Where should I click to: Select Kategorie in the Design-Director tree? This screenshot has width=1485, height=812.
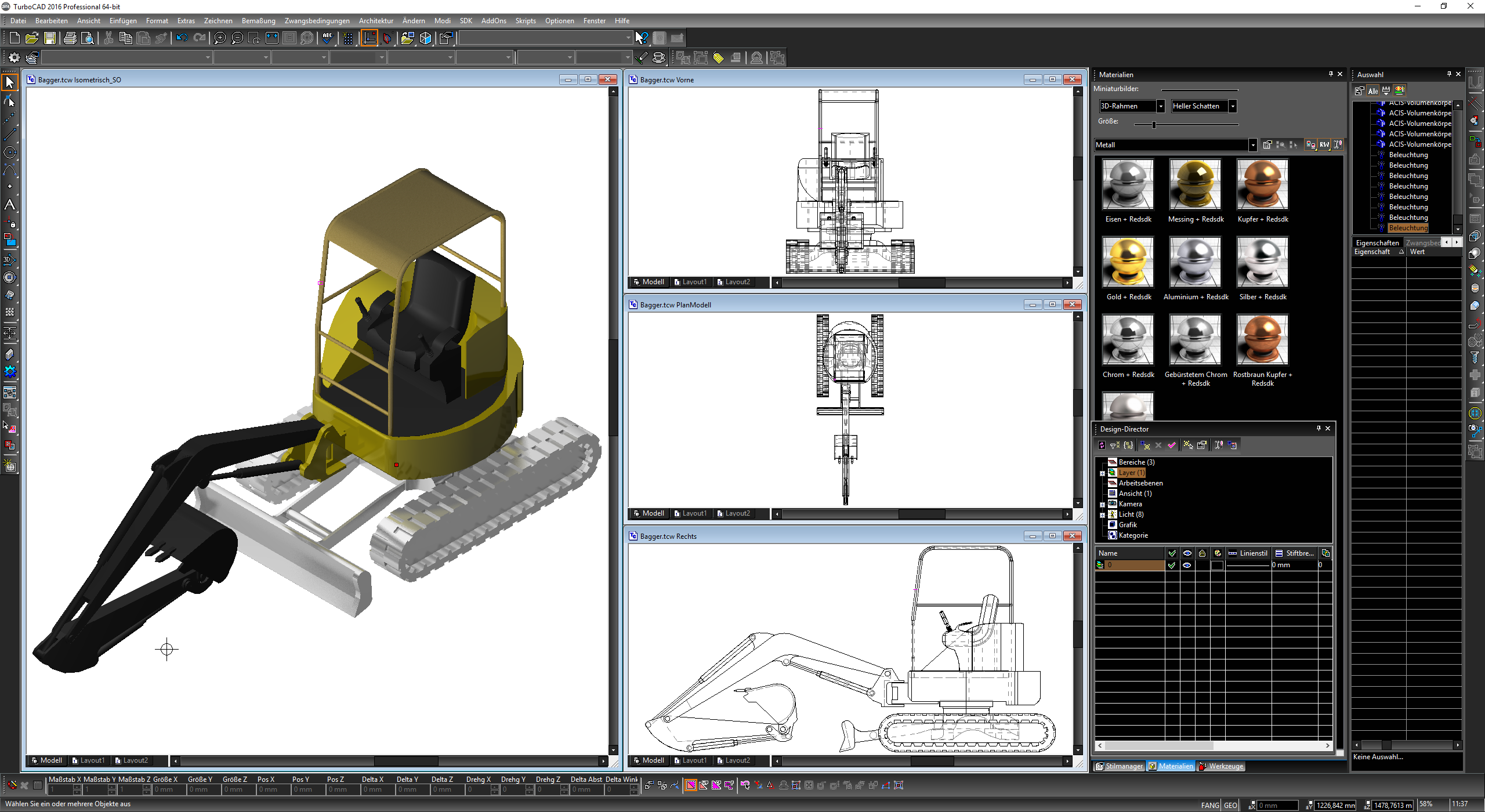pyautogui.click(x=1132, y=535)
